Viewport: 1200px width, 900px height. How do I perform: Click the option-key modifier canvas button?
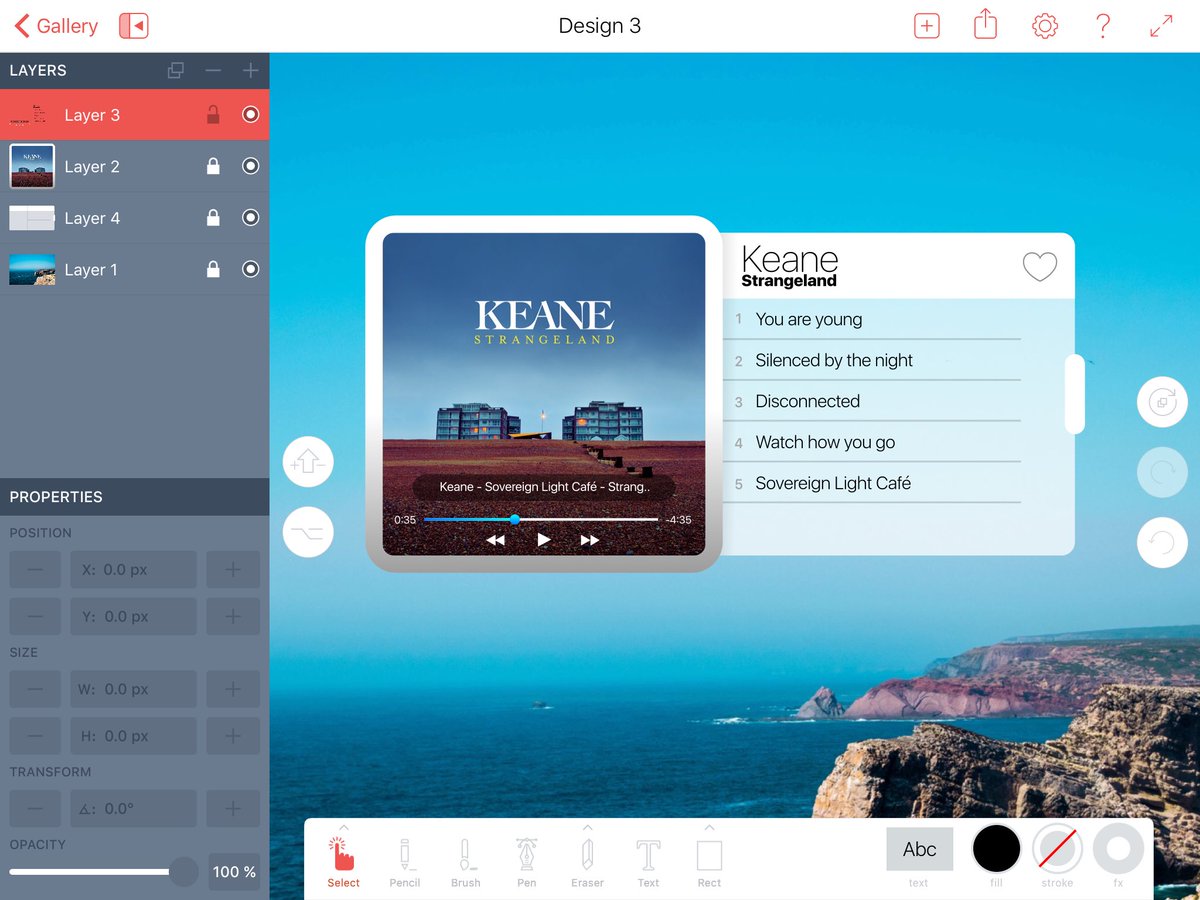click(x=308, y=532)
